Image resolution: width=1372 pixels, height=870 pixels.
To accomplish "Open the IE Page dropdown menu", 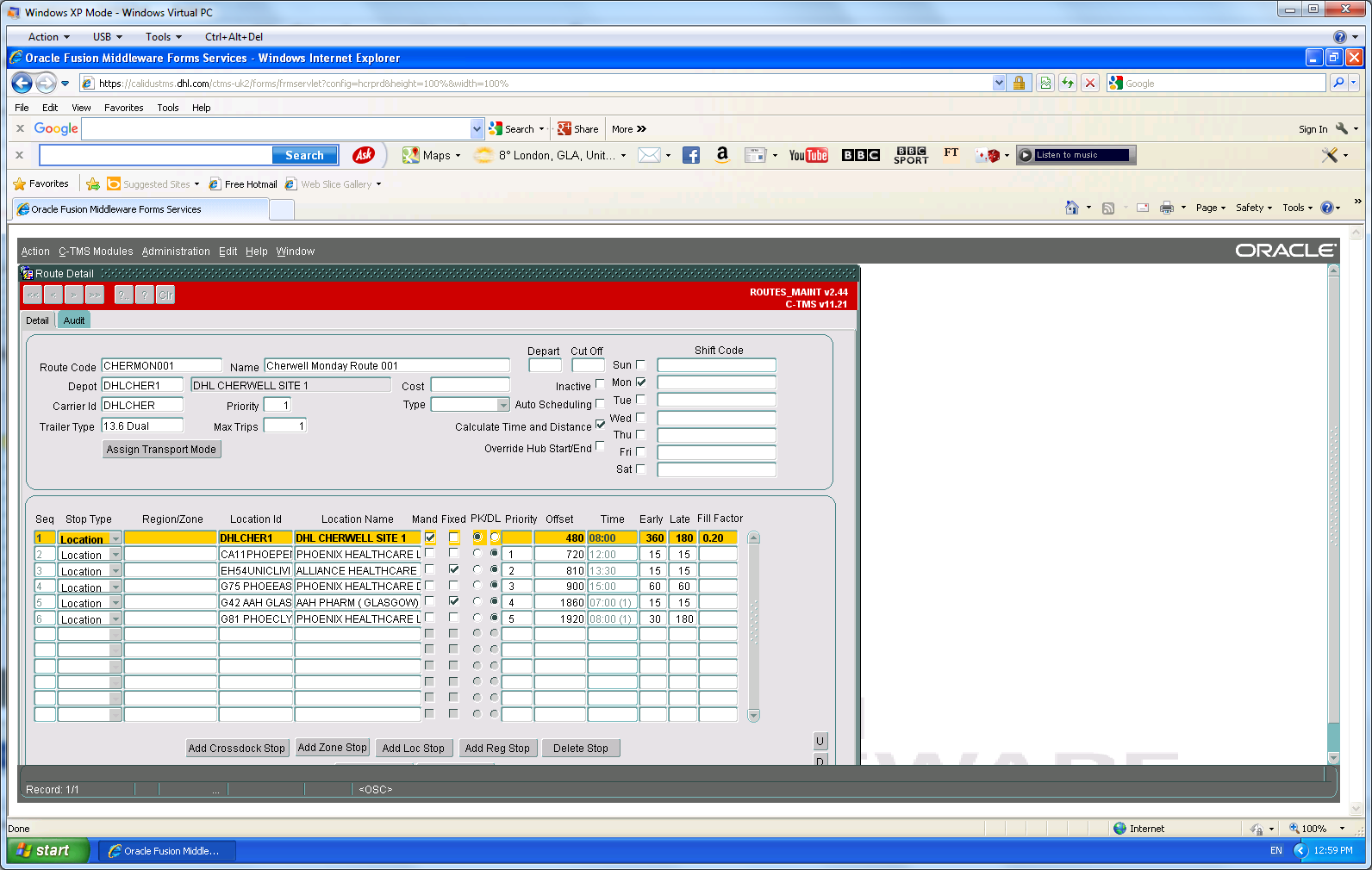I will click(x=1211, y=208).
